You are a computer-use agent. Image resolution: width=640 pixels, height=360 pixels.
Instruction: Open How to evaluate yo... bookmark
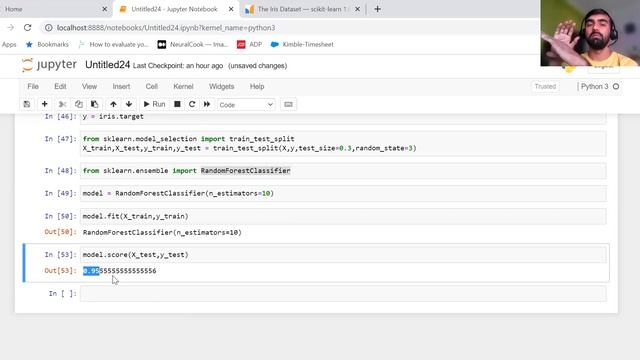113,44
